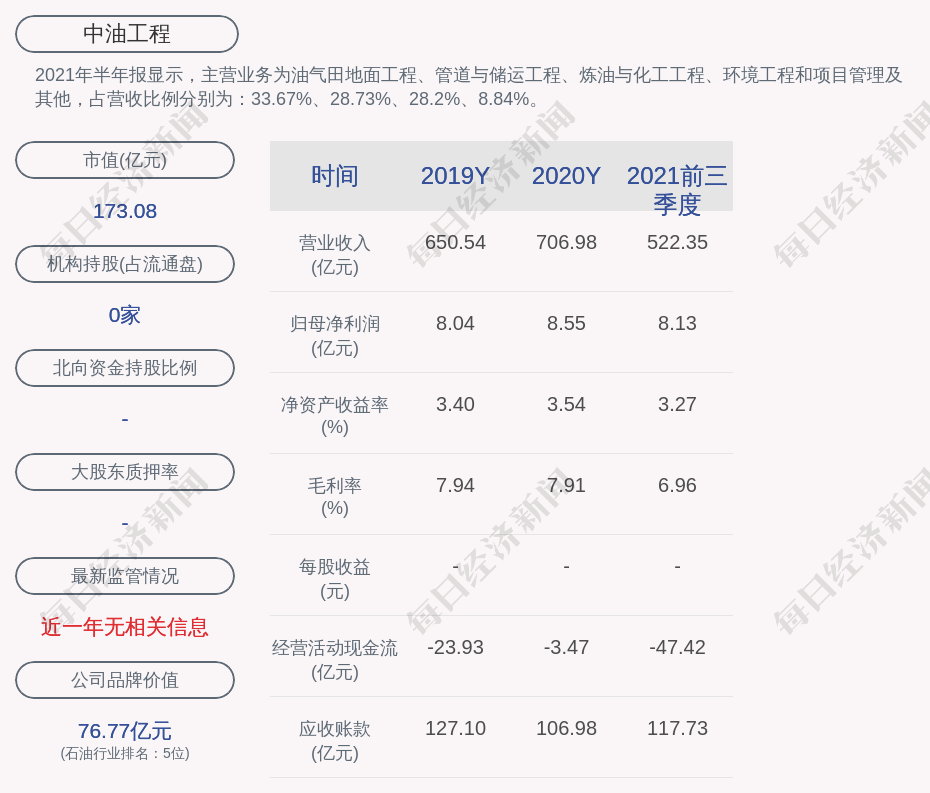Click the ROE value 3.27
This screenshot has width=930, height=793.
pyautogui.click(x=677, y=404)
